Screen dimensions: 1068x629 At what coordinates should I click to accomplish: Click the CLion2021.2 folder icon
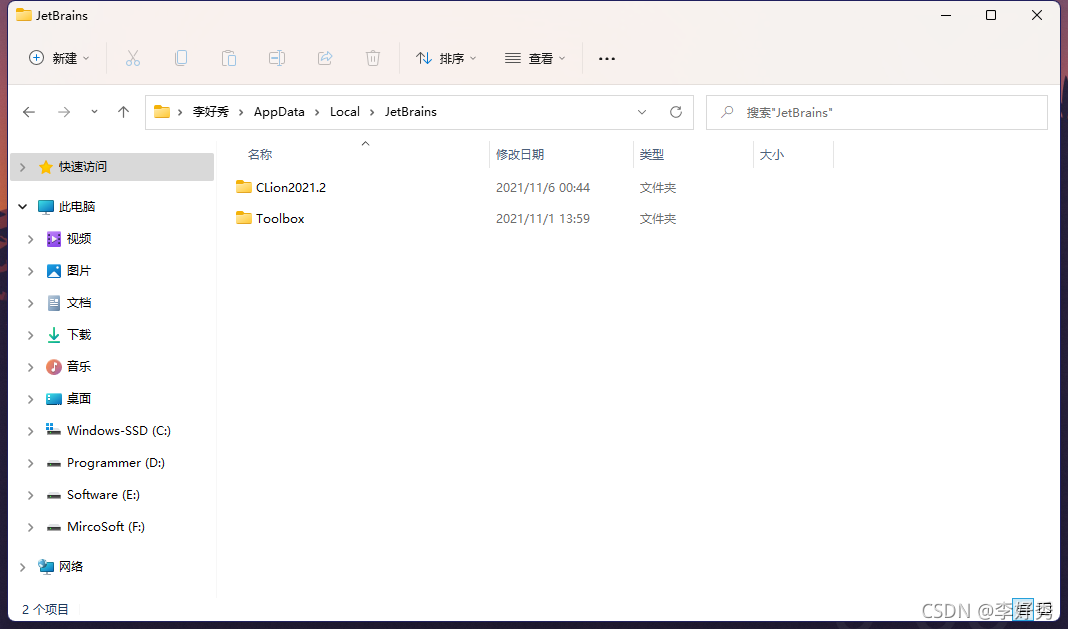pyautogui.click(x=244, y=187)
